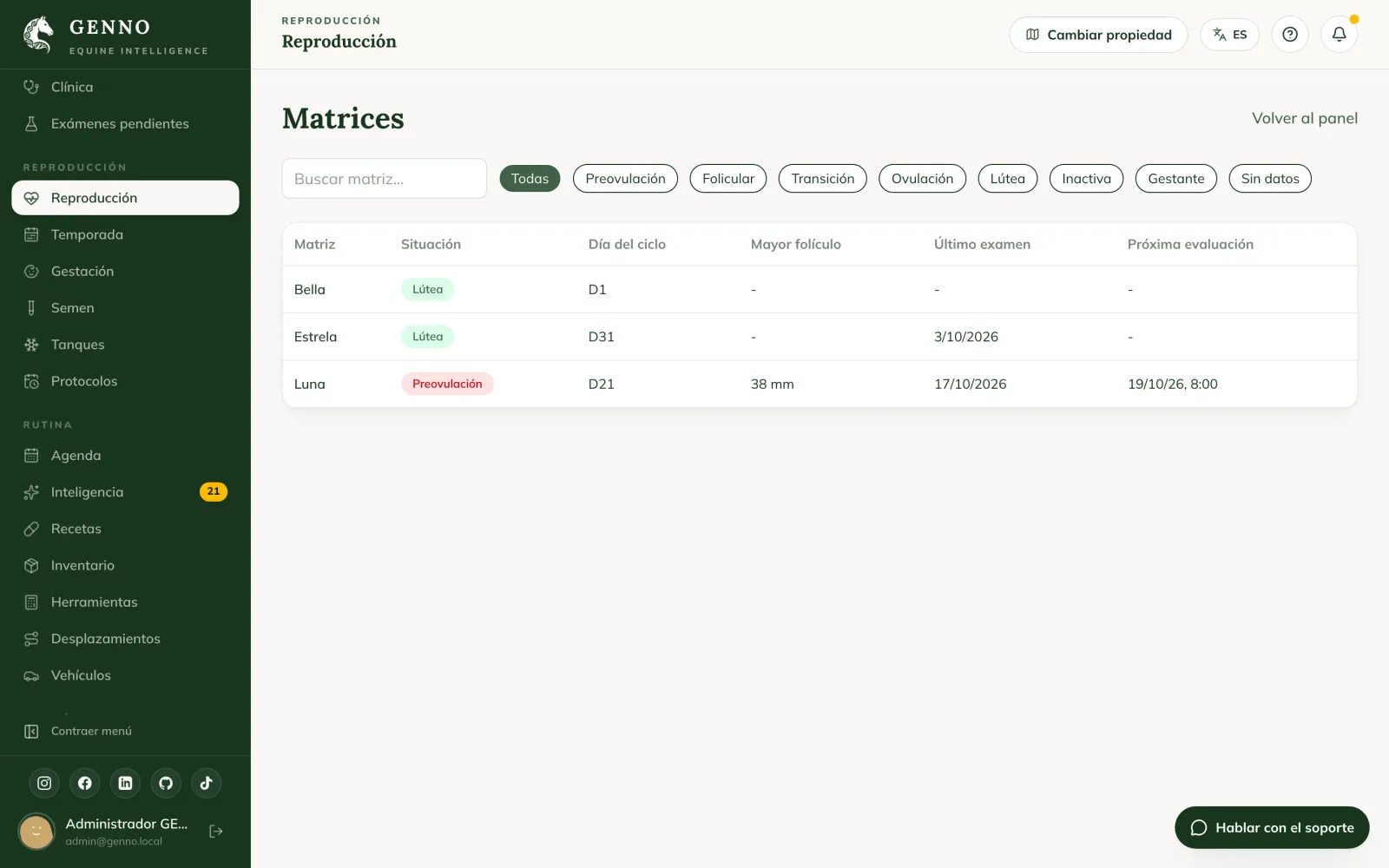Image resolution: width=1389 pixels, height=868 pixels.
Task: Filter by Lútea chip
Action: click(1007, 179)
